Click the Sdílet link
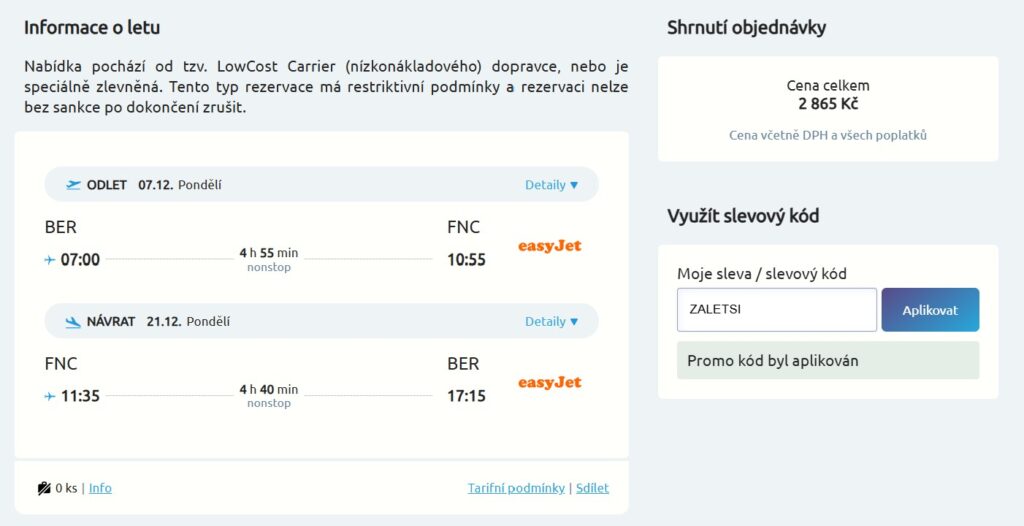This screenshot has width=1024, height=526. coord(592,488)
